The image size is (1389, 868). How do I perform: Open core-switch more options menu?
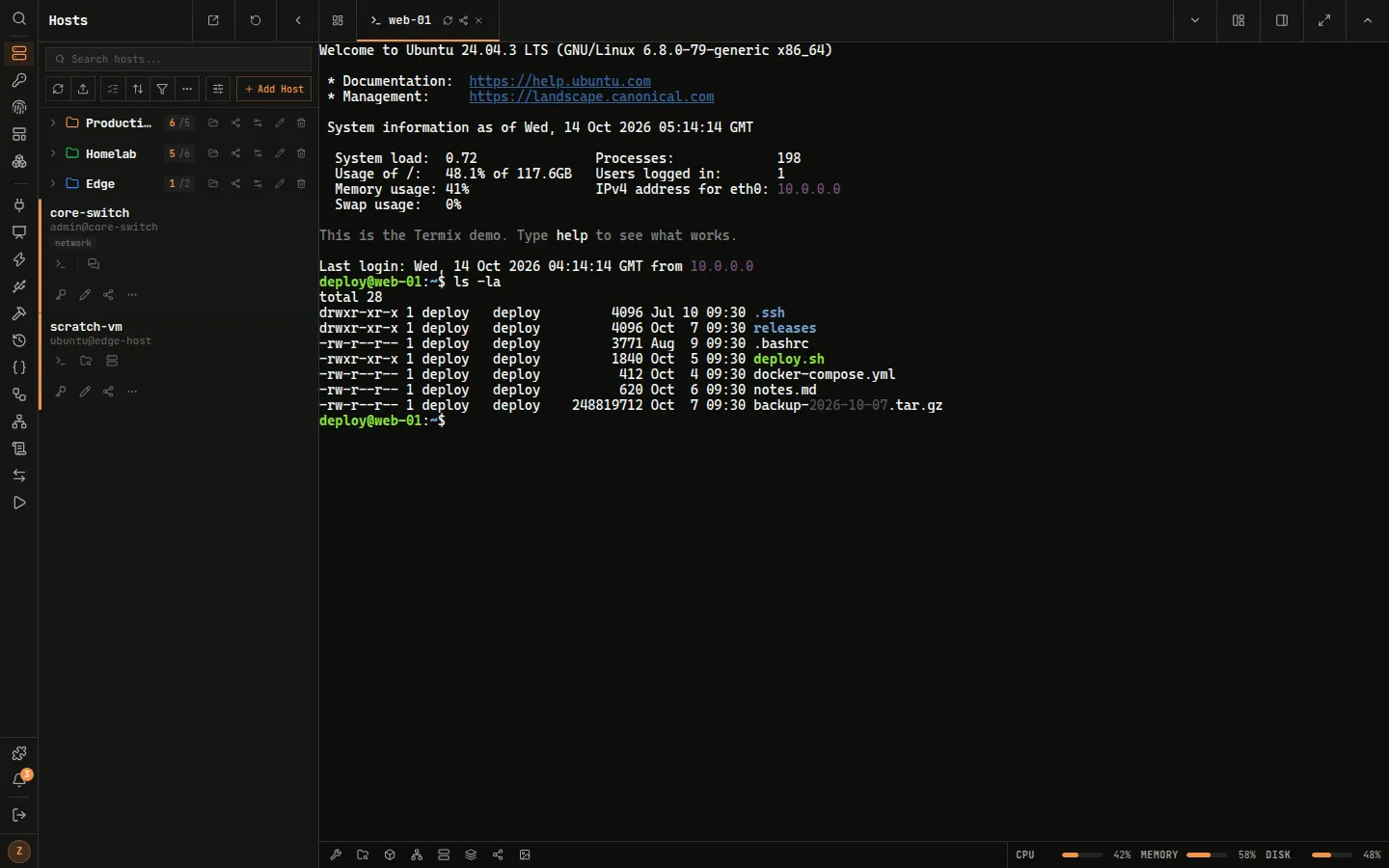132,294
